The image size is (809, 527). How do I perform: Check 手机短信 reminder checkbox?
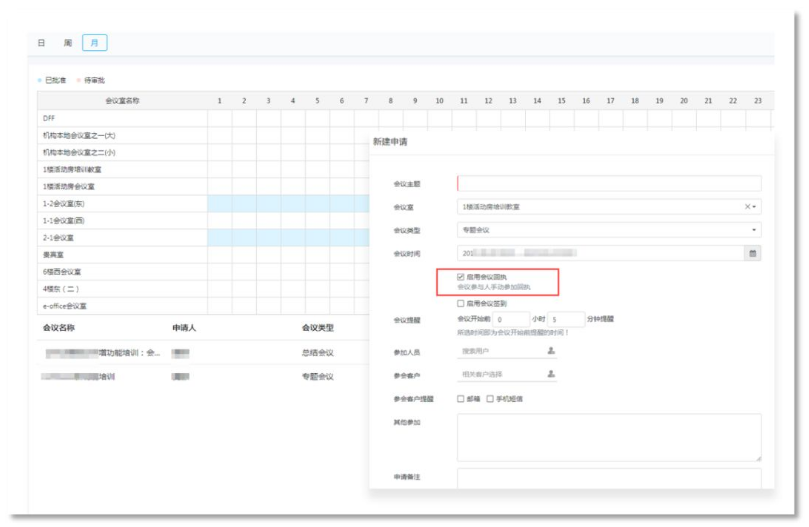point(490,398)
